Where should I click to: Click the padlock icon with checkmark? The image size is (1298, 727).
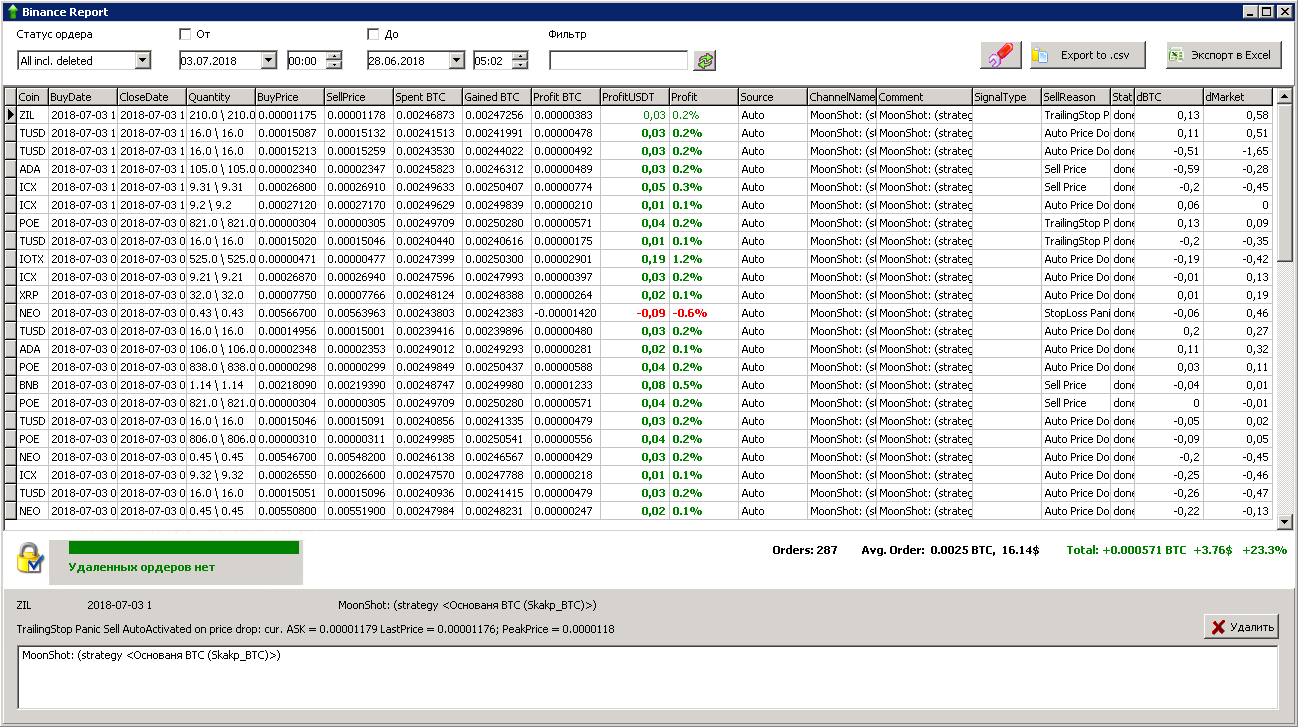pos(30,559)
